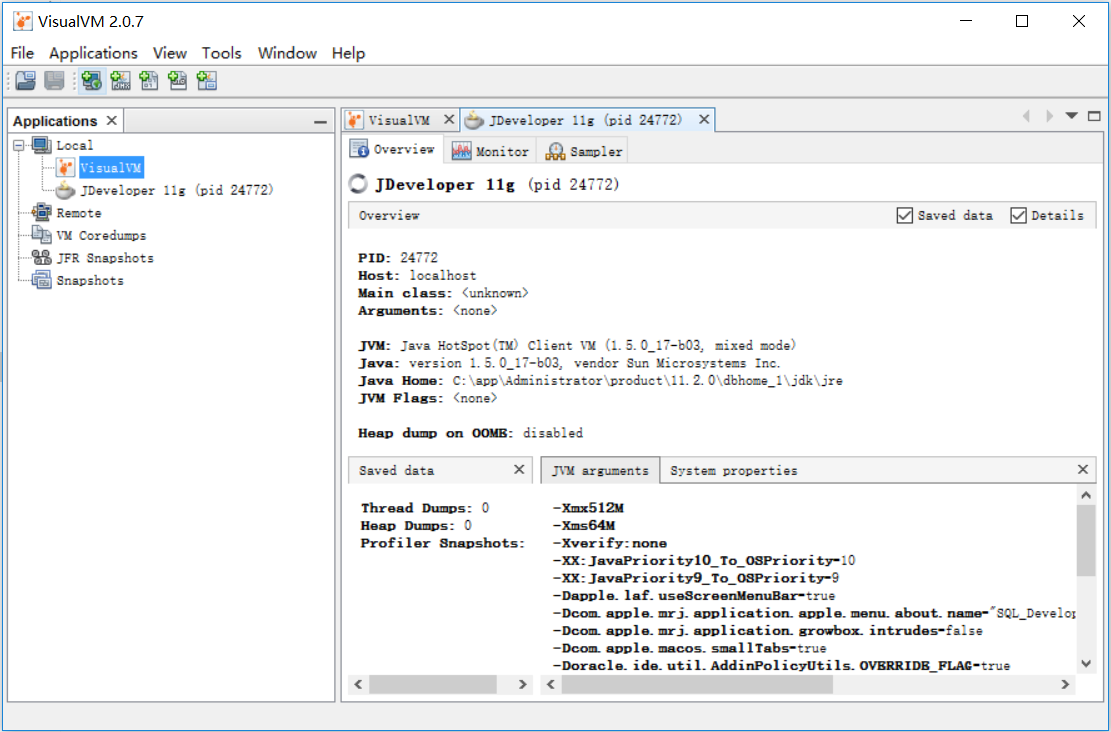
Task: Click VisualVM logo in title bar
Action: (x=23, y=21)
